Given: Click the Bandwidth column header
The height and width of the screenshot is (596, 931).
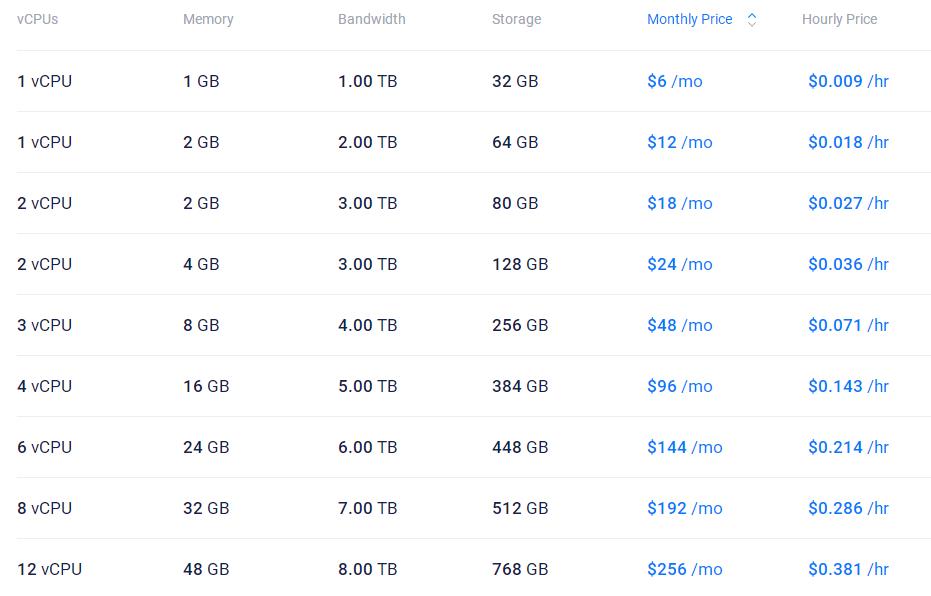Looking at the screenshot, I should [x=372, y=19].
